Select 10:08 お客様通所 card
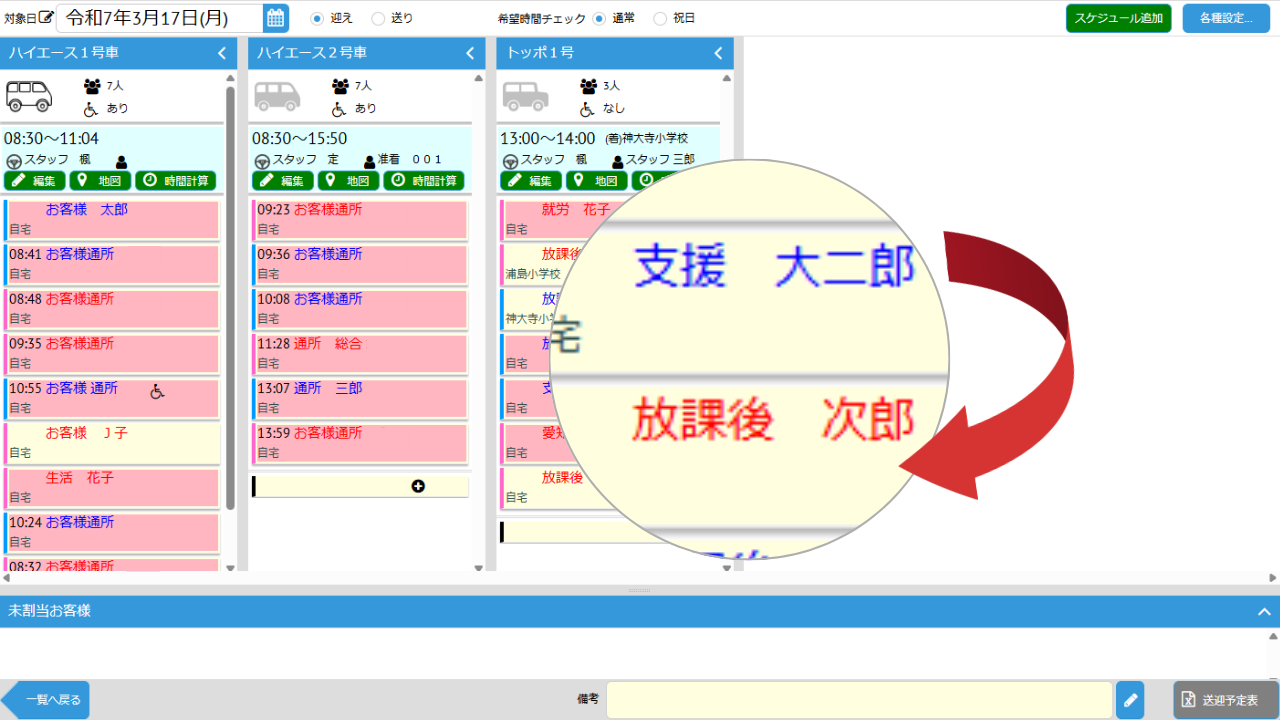This screenshot has width=1280, height=720. click(360, 309)
